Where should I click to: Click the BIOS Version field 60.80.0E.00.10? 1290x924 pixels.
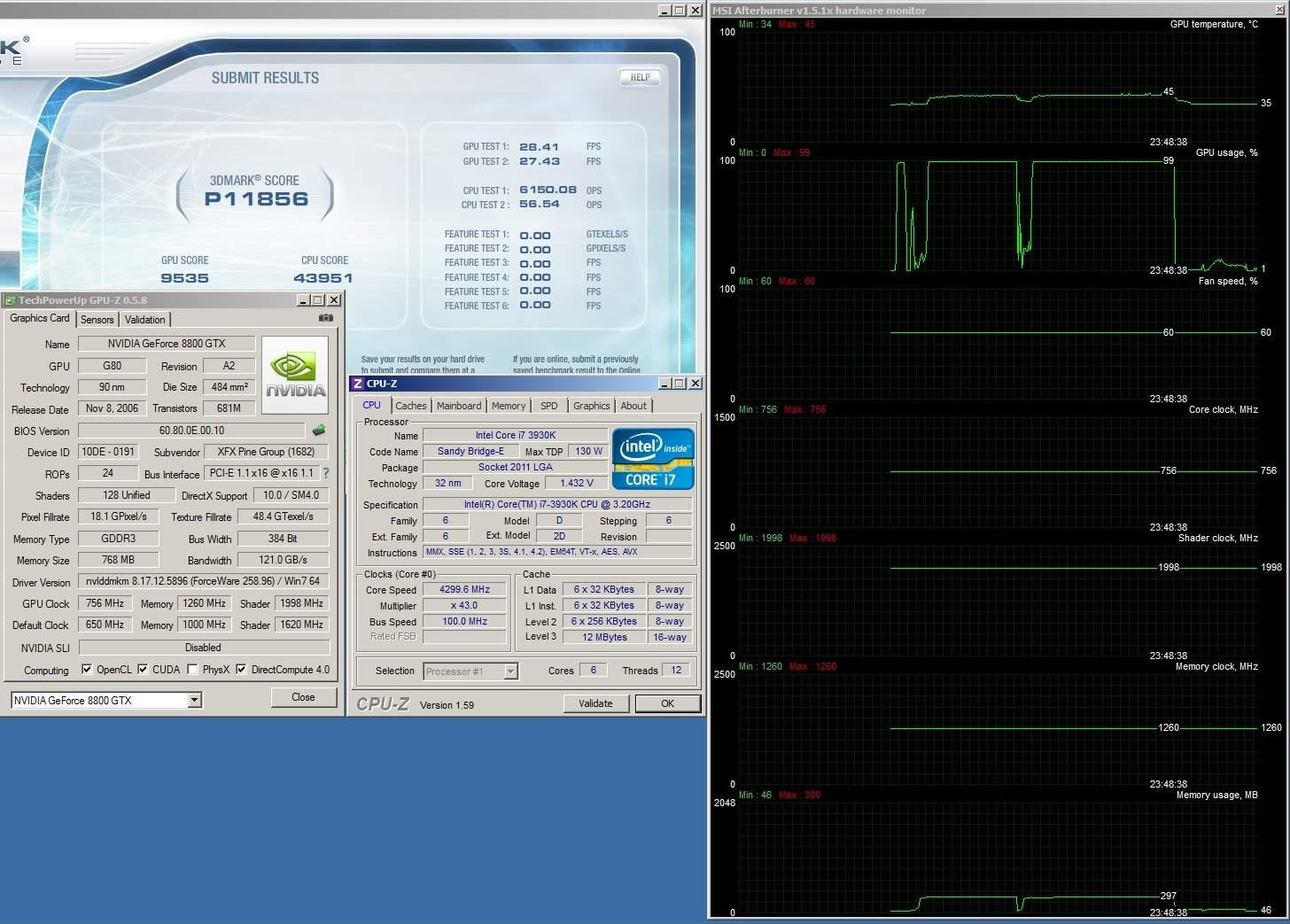tap(191, 431)
